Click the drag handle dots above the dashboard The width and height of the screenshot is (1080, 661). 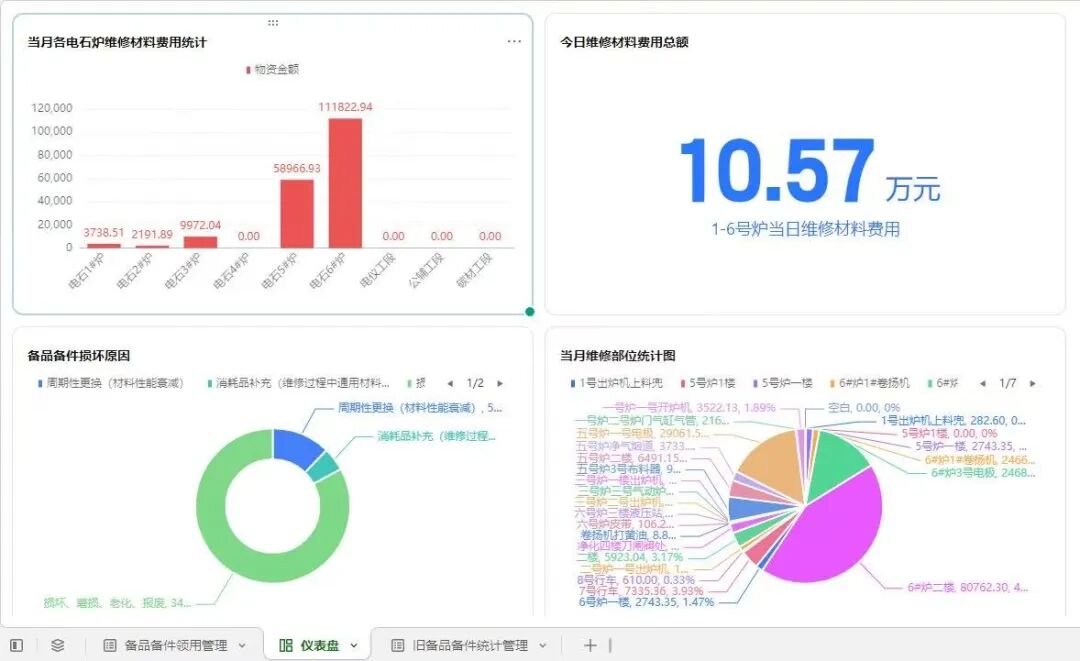coord(273,21)
